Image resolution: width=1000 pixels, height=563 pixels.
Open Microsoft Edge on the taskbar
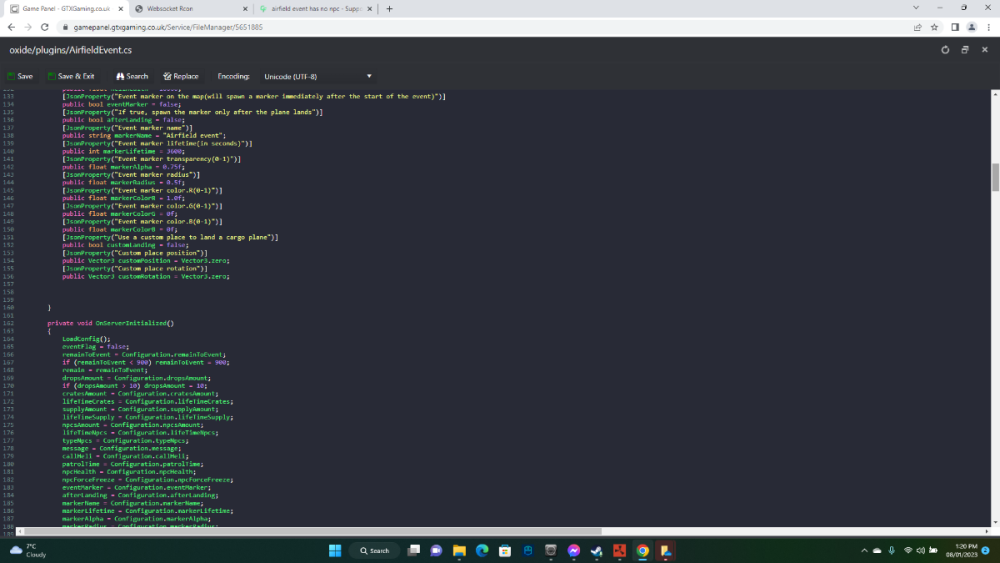(x=482, y=551)
